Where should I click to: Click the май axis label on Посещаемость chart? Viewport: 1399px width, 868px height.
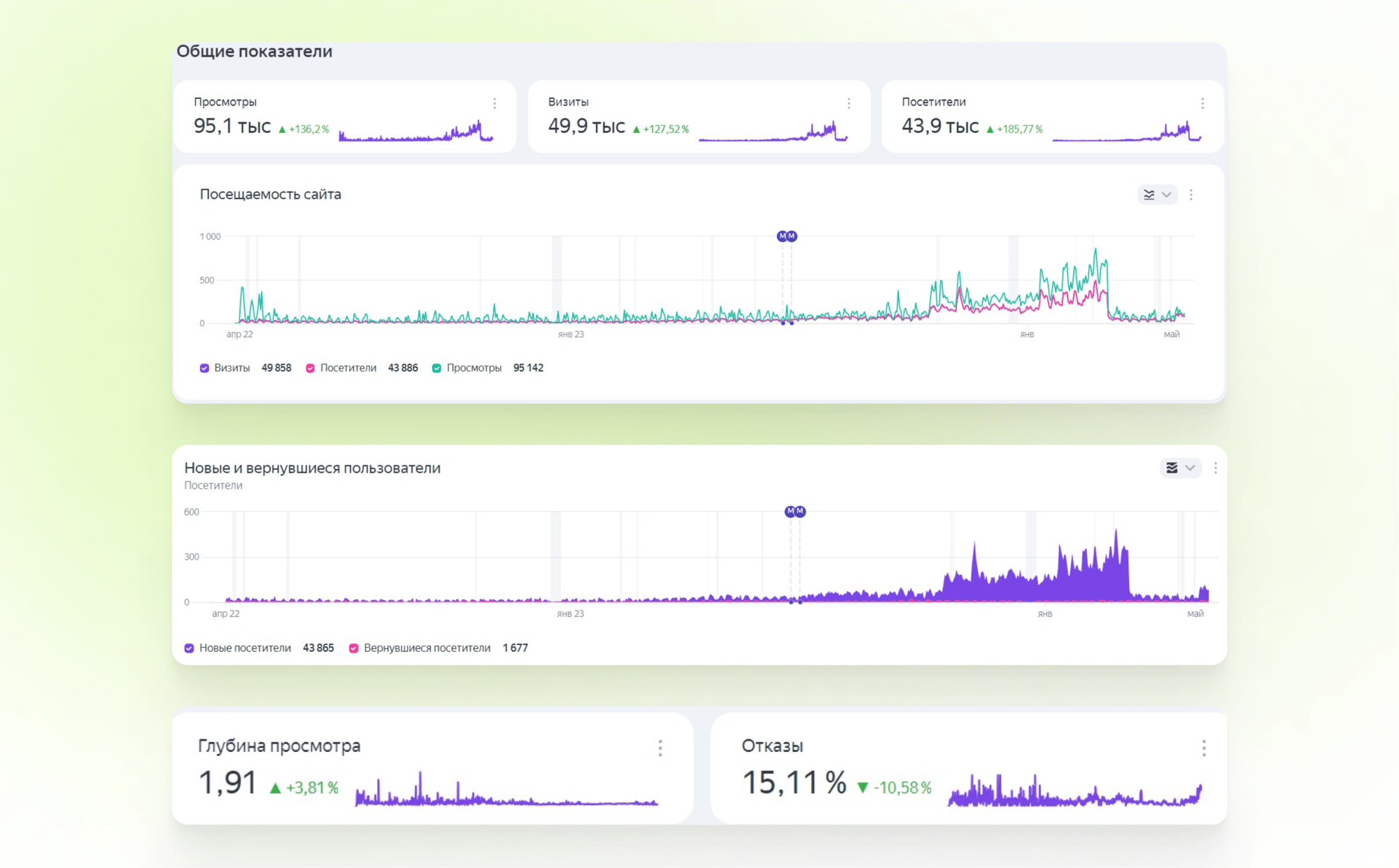tap(1172, 334)
